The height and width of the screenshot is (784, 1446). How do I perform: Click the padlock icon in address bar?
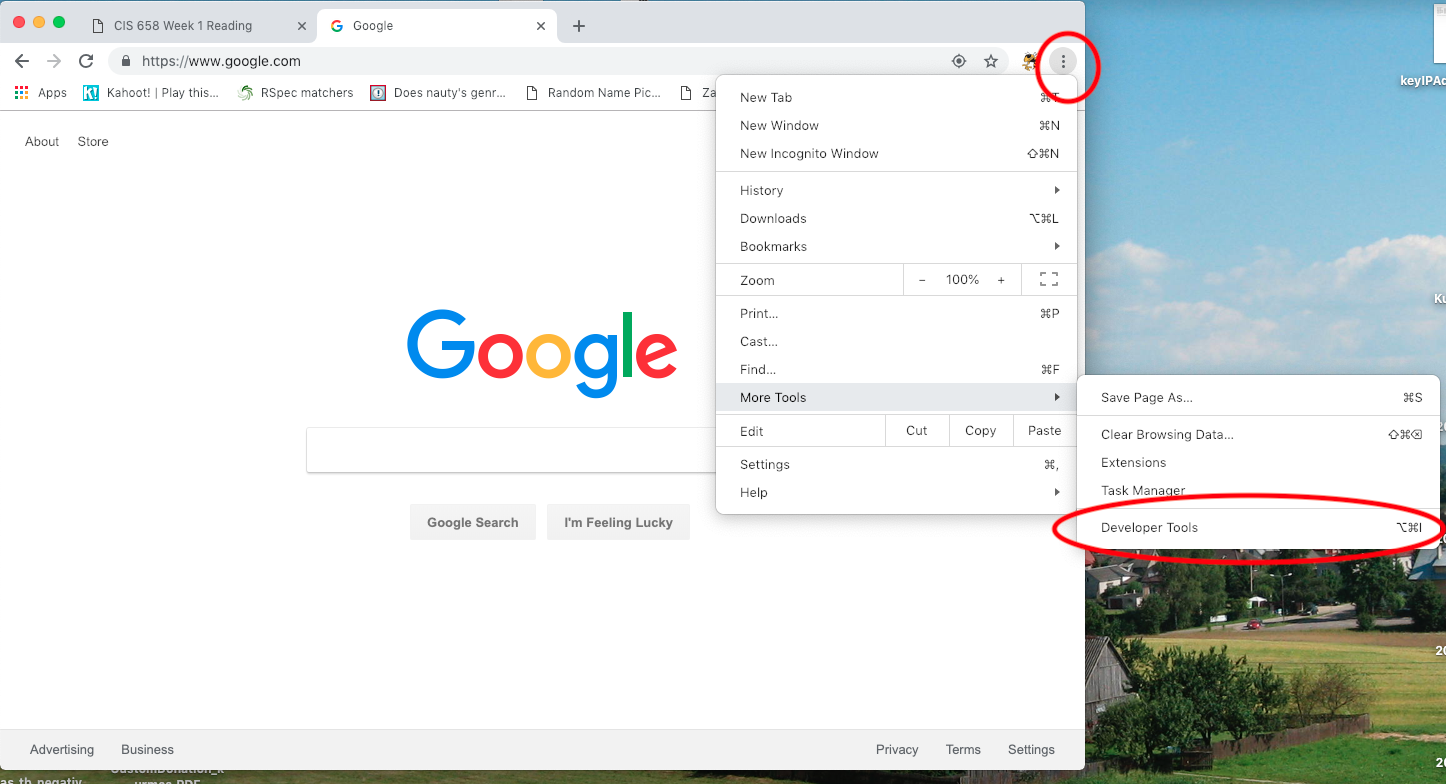[x=125, y=61]
